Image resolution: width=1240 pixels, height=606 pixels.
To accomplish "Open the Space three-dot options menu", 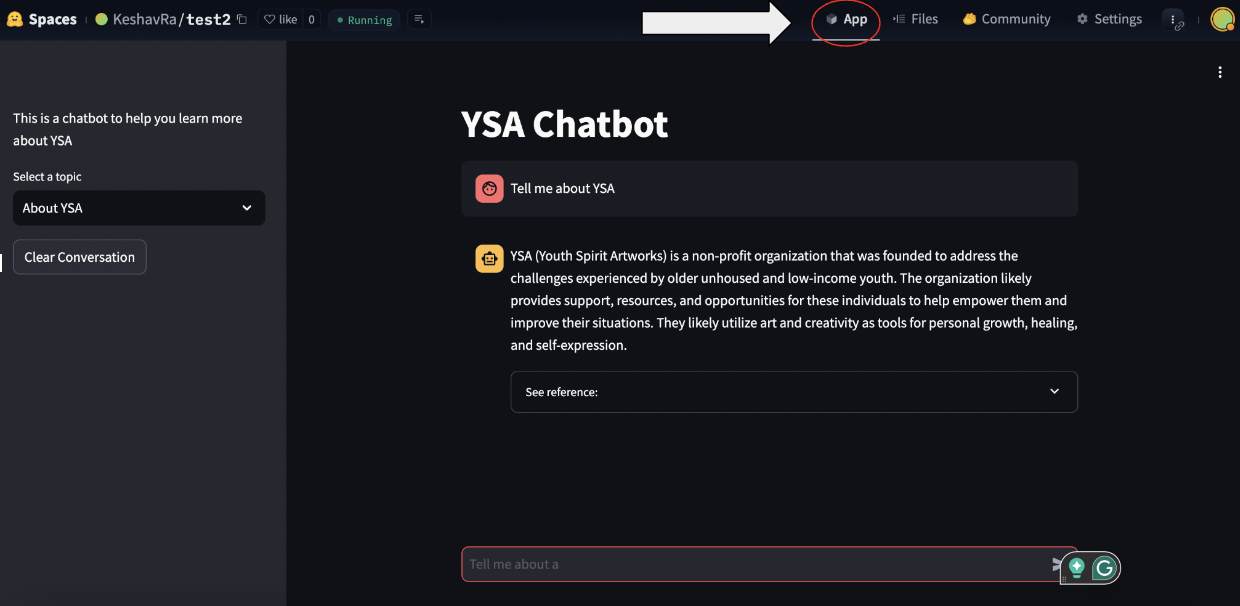I will click(x=1173, y=20).
